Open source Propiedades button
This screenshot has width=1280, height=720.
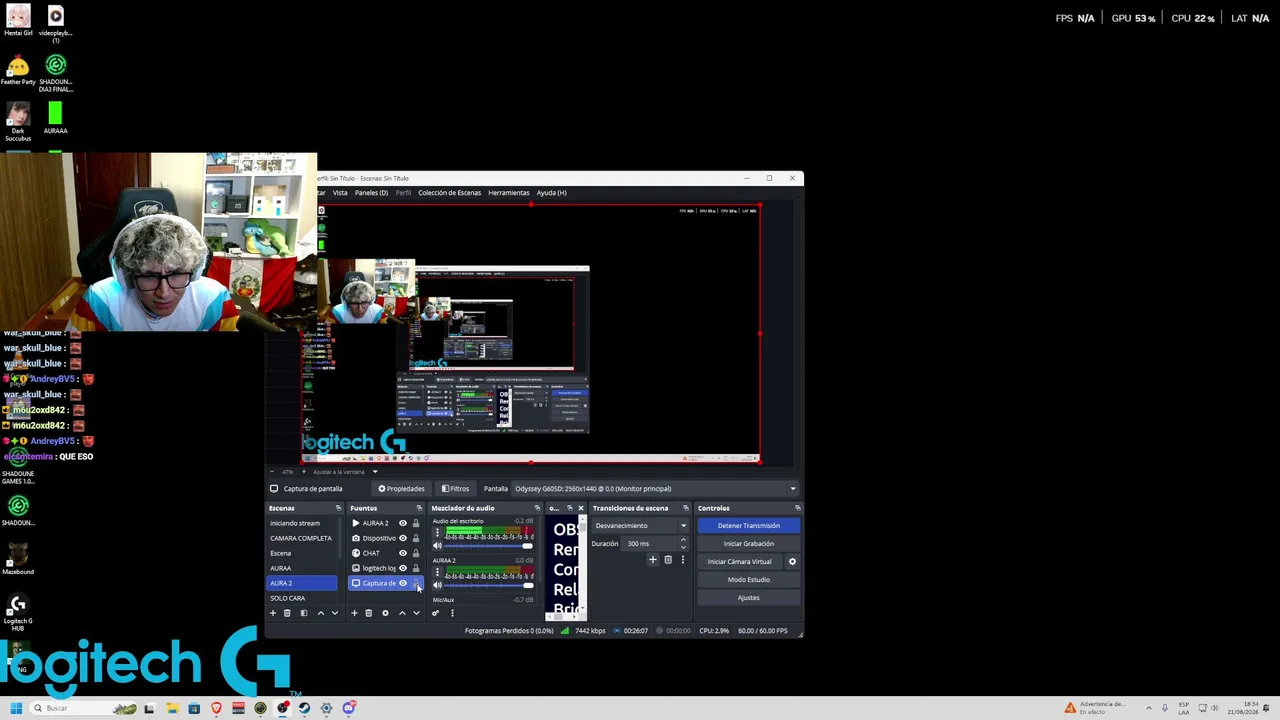401,489
